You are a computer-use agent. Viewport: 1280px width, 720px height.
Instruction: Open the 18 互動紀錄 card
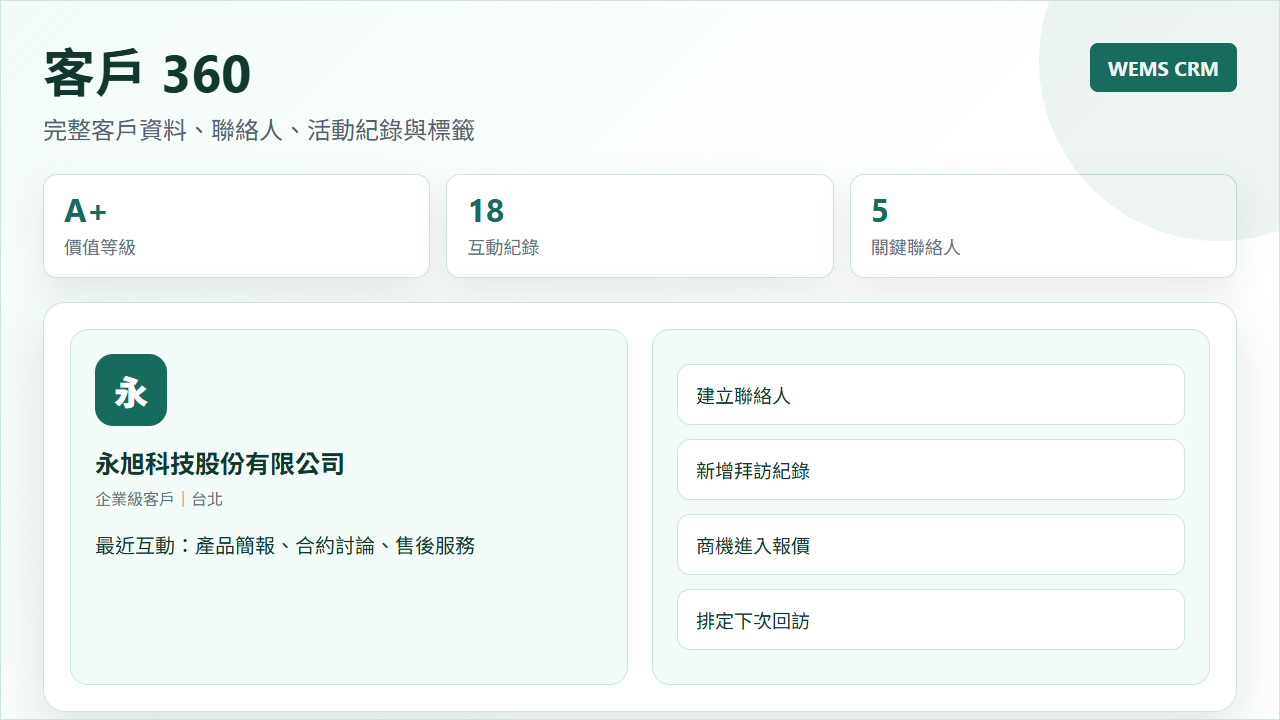coord(640,226)
